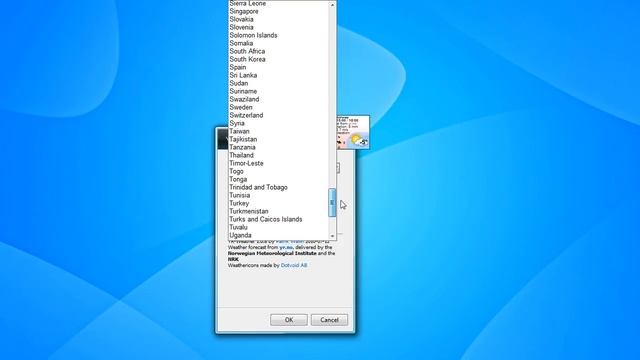Screen dimensions: 640x360
Task: Select Tonga from the country list
Action: click(278, 179)
